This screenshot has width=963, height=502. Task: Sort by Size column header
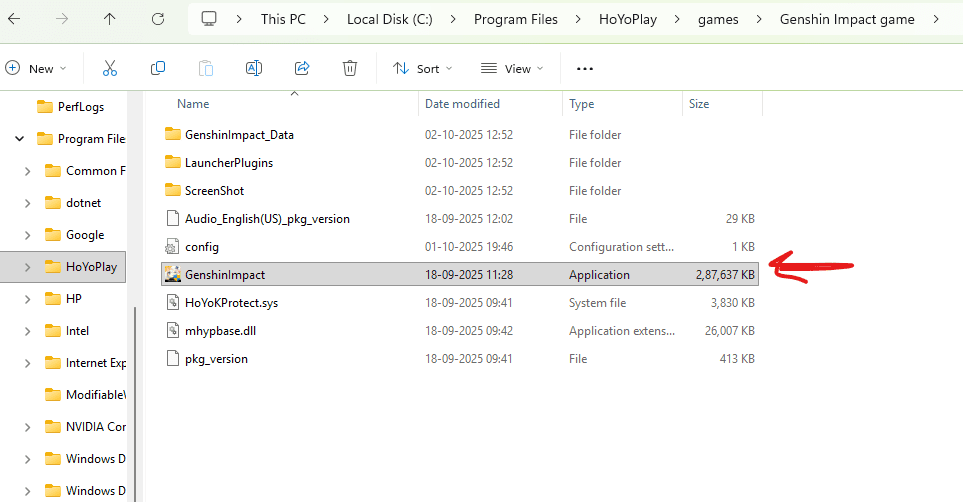coord(698,104)
